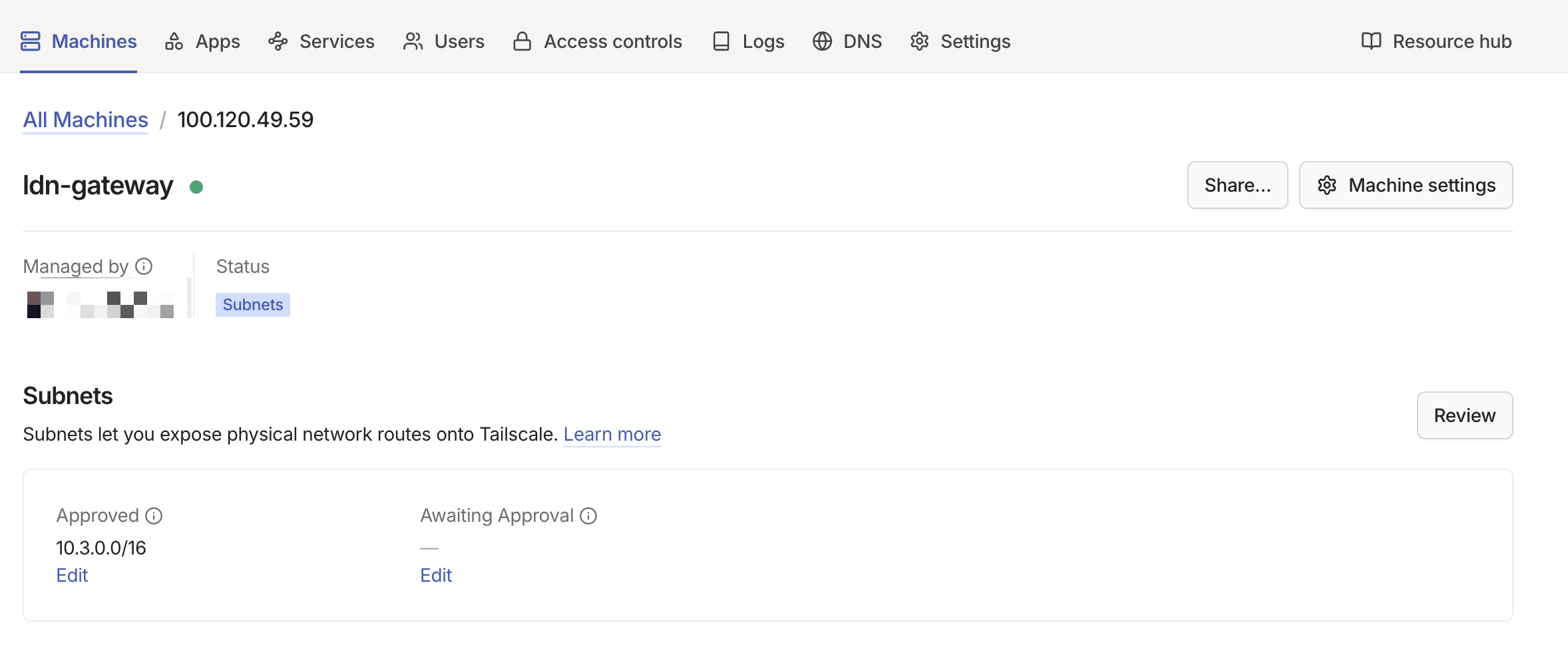1568x655 pixels.
Task: Click the Apps icon in navigation
Action: click(x=174, y=41)
